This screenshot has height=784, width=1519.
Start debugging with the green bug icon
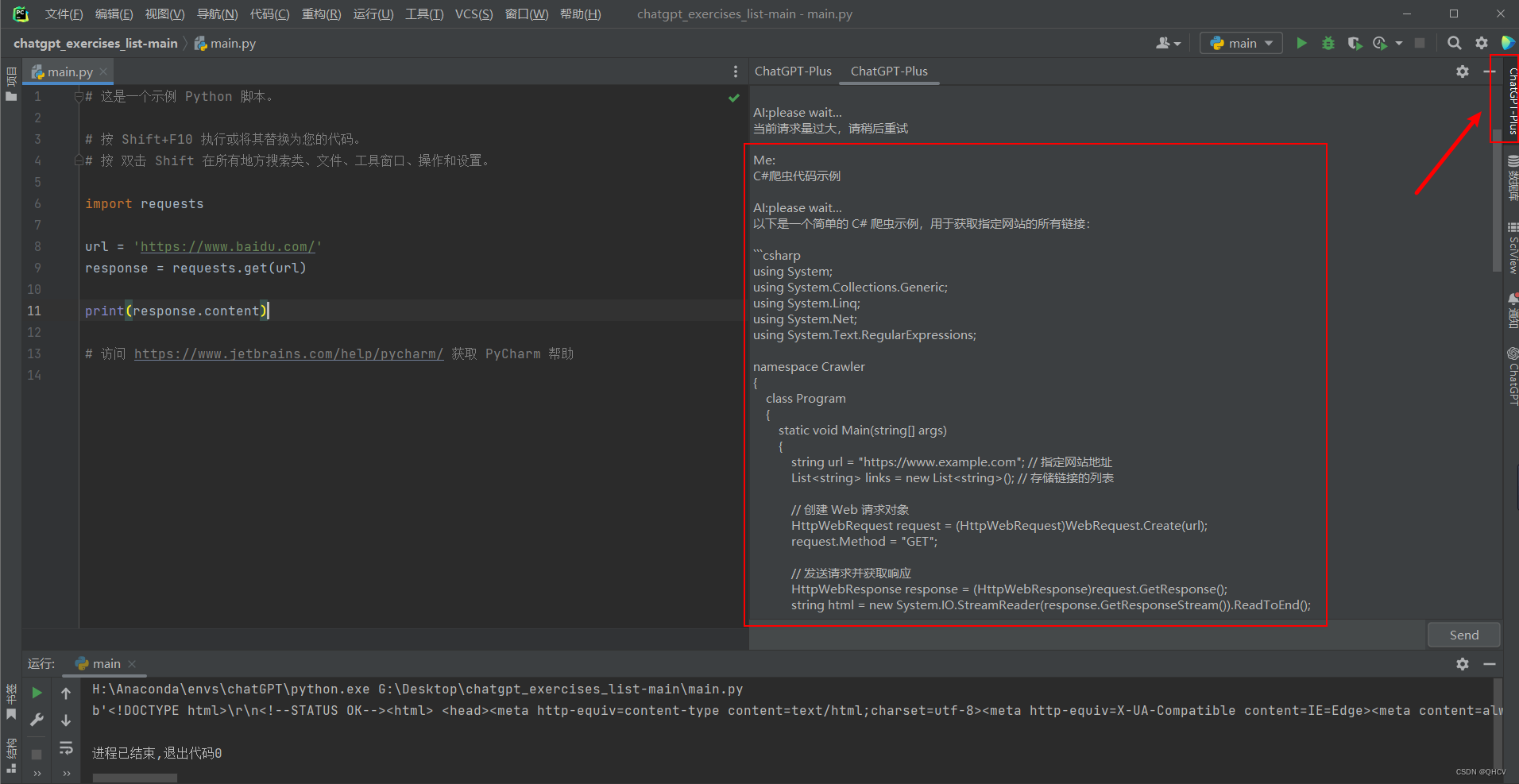(1328, 43)
